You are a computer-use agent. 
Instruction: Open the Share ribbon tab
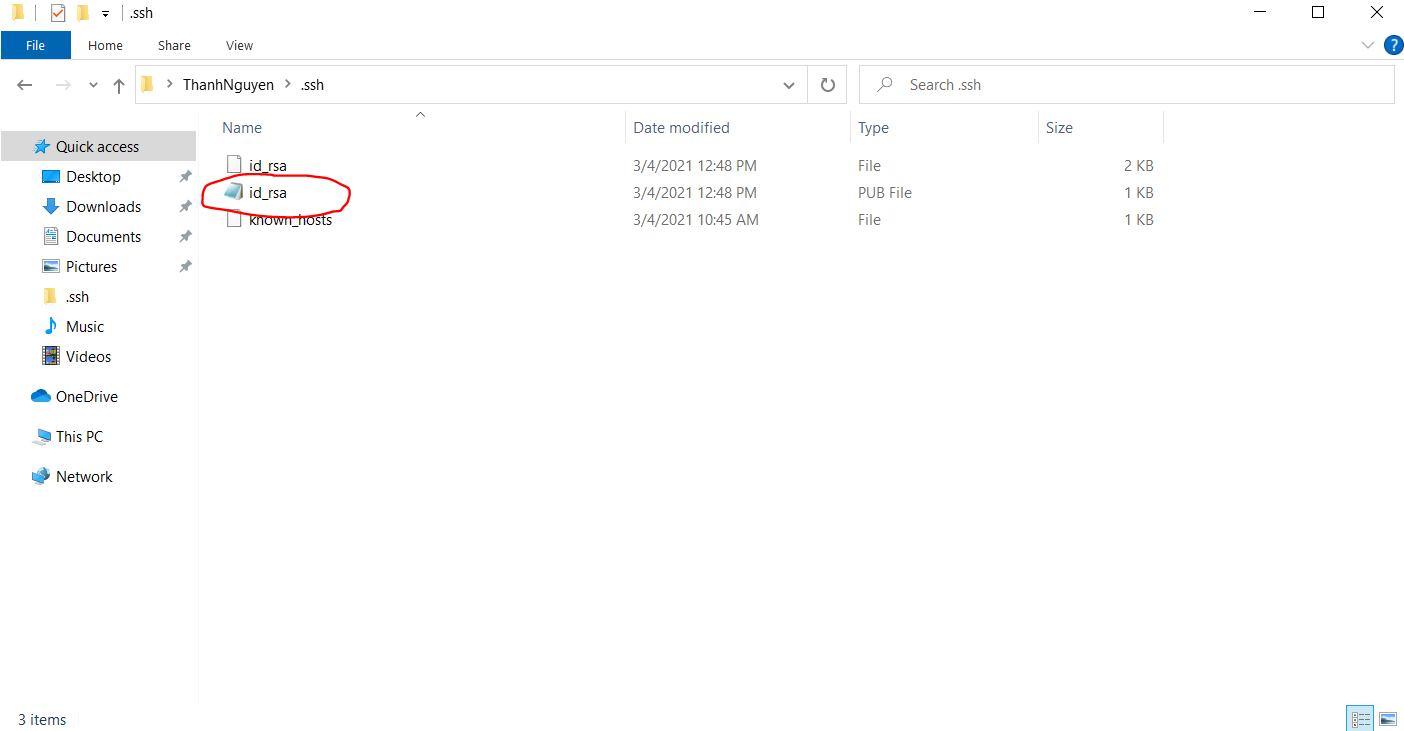click(x=174, y=45)
